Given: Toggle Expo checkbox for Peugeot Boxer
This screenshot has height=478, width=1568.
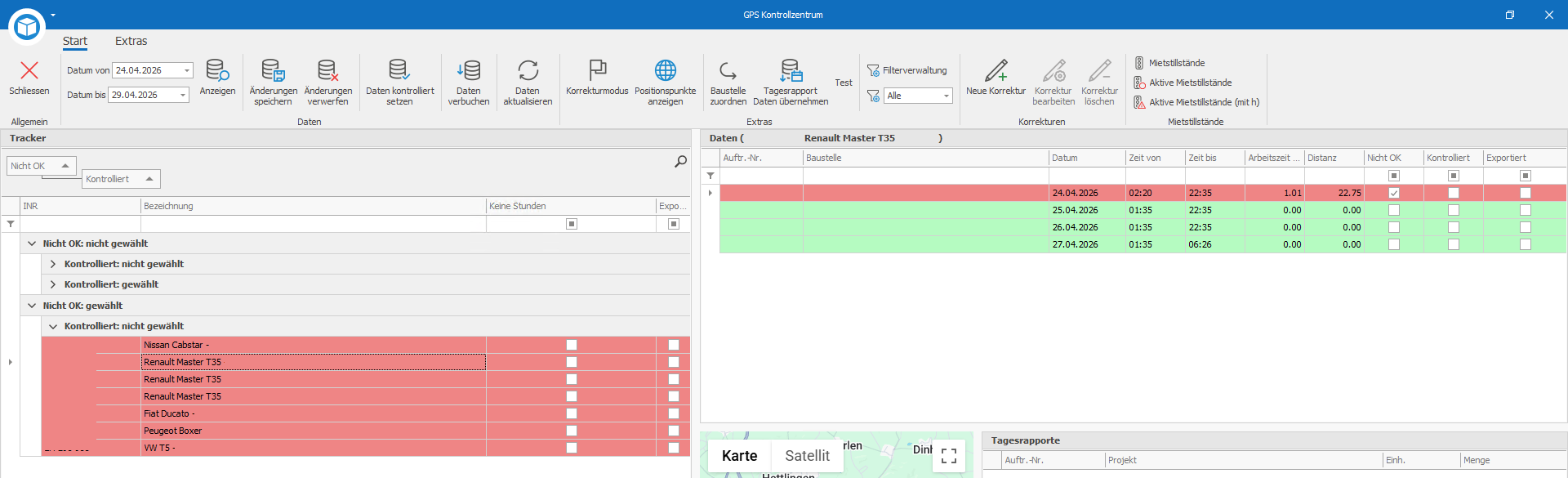Looking at the screenshot, I should [674, 431].
